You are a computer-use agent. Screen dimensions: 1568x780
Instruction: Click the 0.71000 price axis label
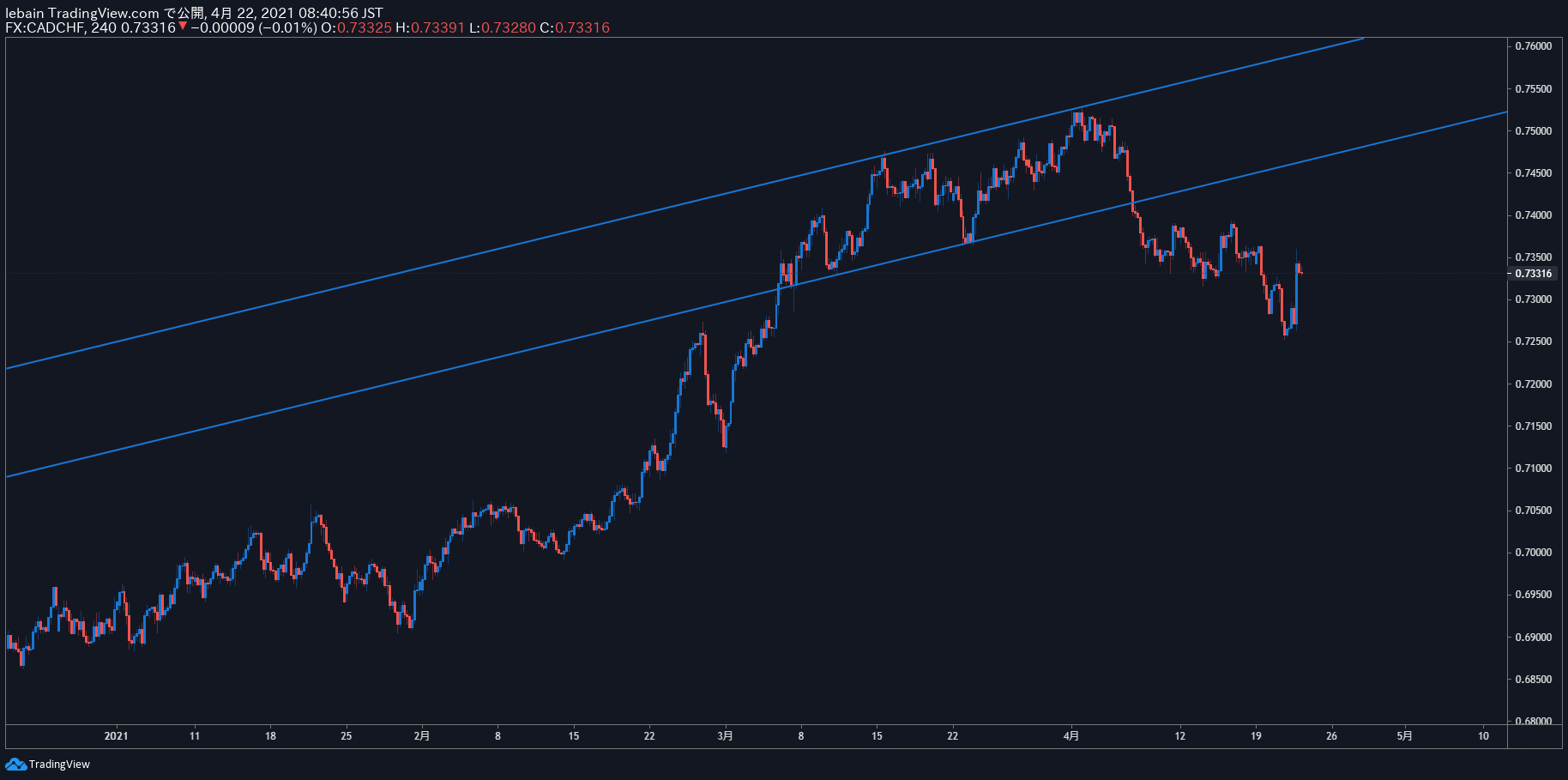(1534, 469)
